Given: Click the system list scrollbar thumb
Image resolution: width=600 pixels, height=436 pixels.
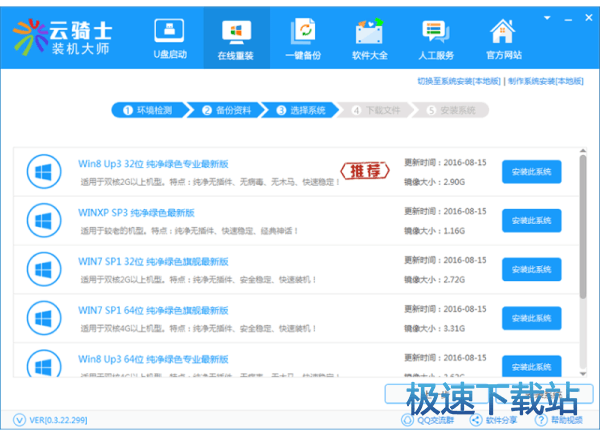Looking at the screenshot, I should [x=583, y=226].
